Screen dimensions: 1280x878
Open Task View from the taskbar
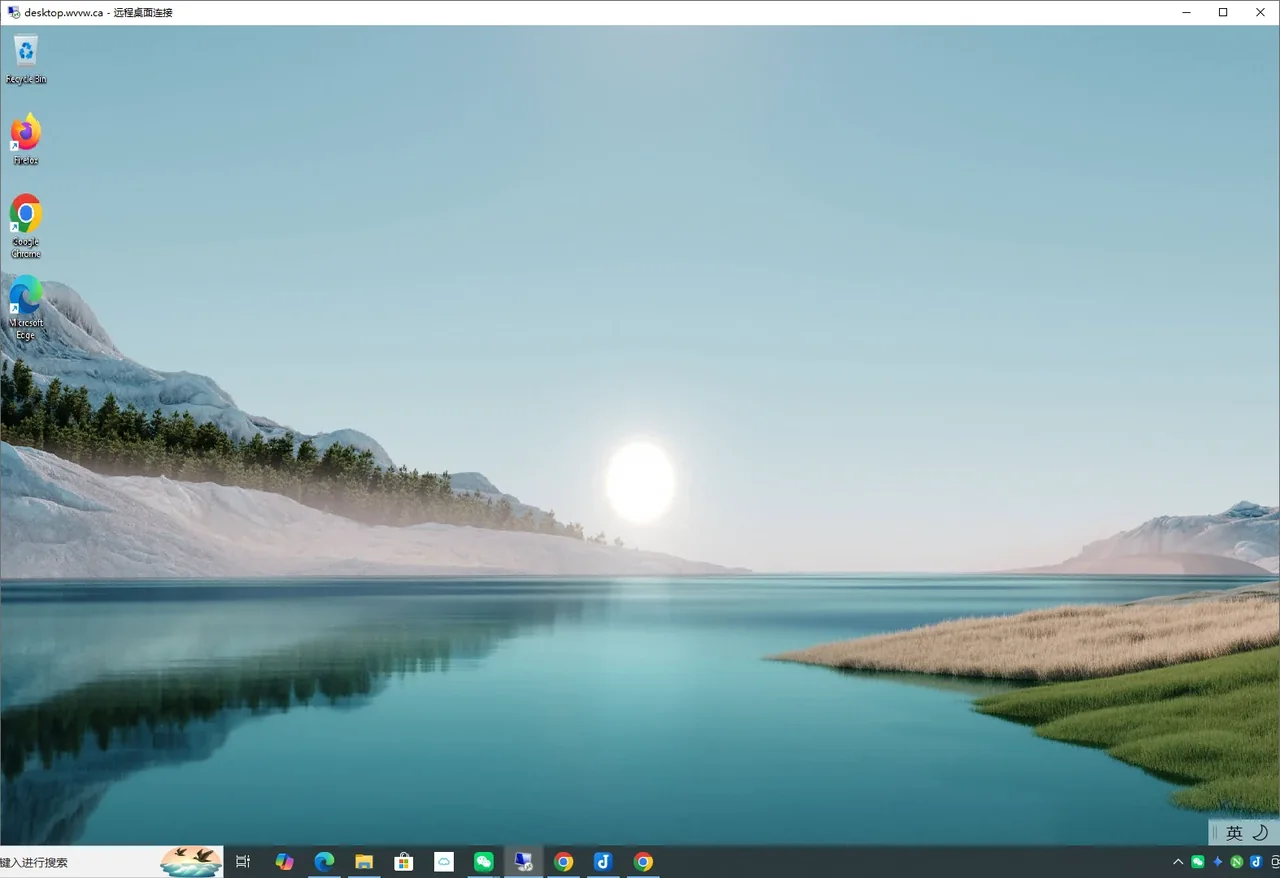click(x=243, y=862)
